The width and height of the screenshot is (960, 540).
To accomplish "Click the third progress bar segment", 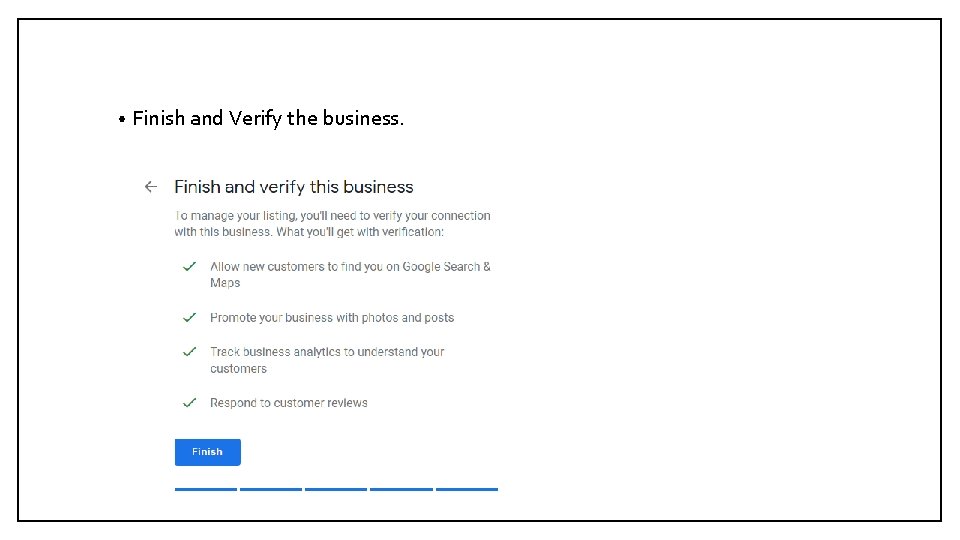I will 336,489.
